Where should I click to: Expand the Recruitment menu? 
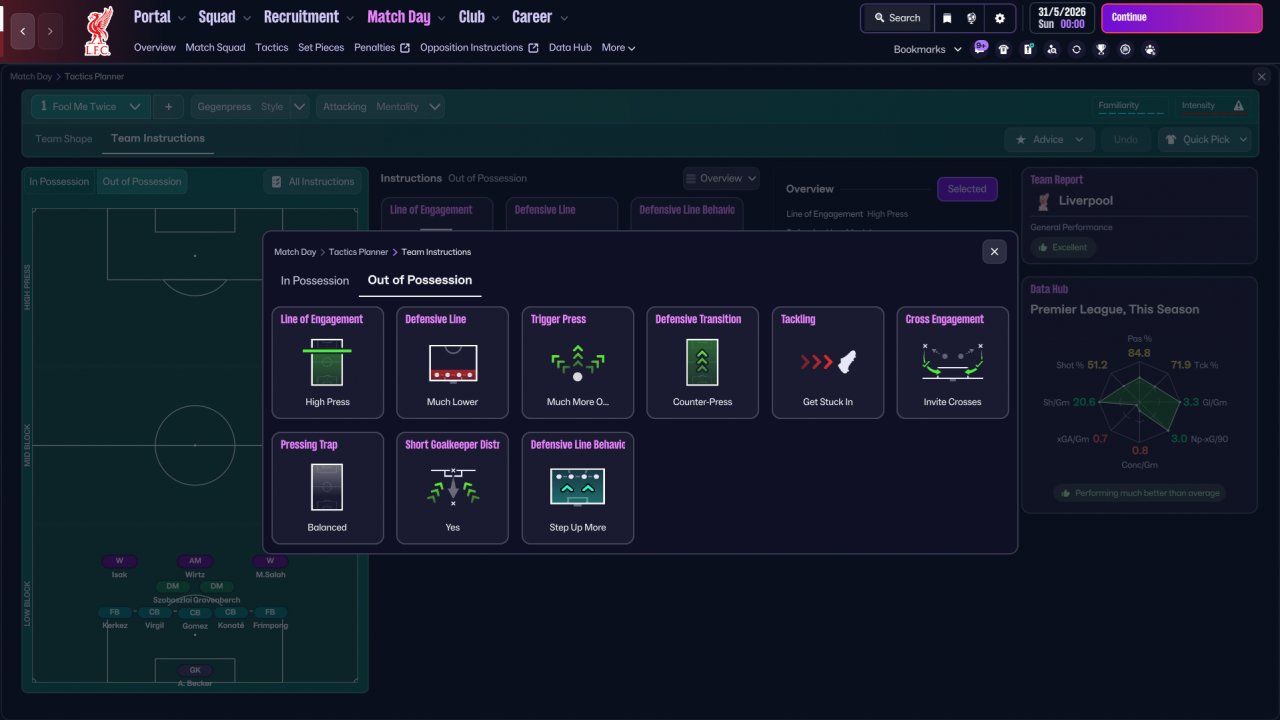point(309,17)
